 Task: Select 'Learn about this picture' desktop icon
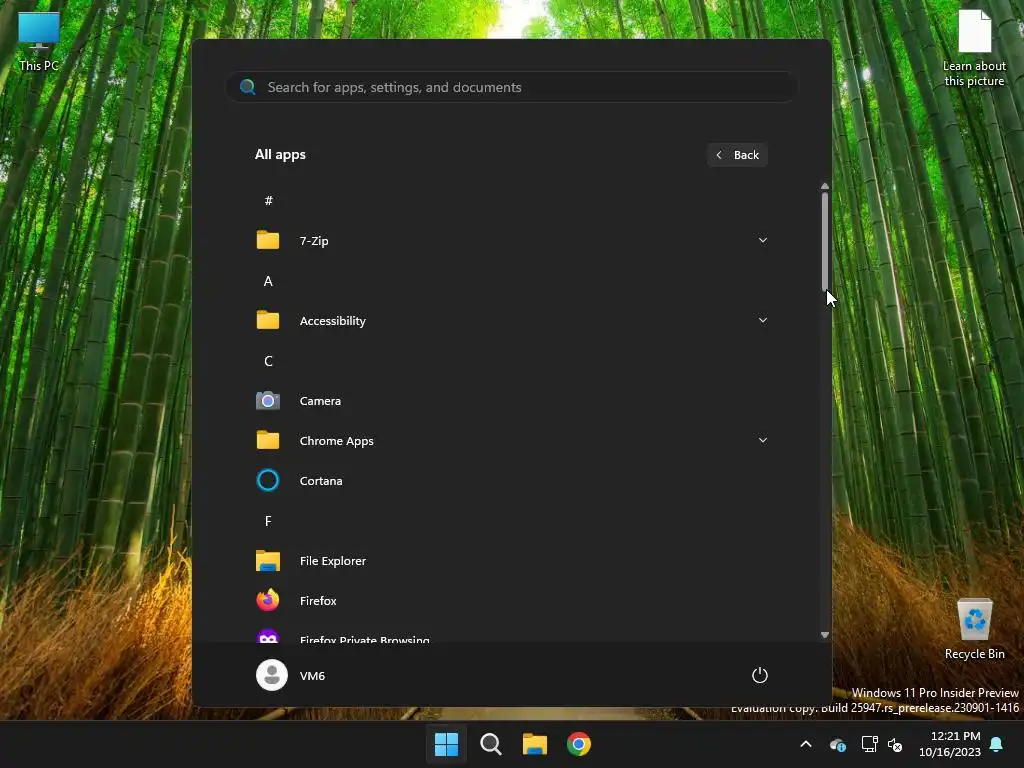pos(974,49)
